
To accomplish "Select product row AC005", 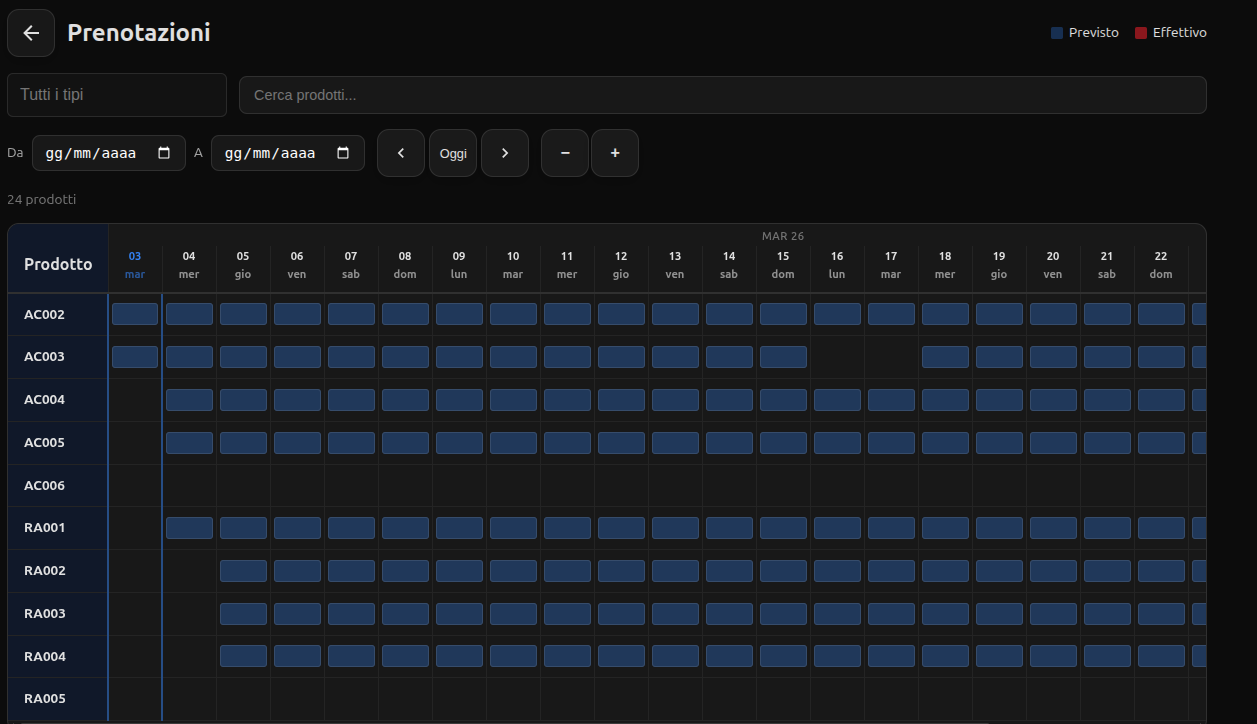I will [58, 443].
